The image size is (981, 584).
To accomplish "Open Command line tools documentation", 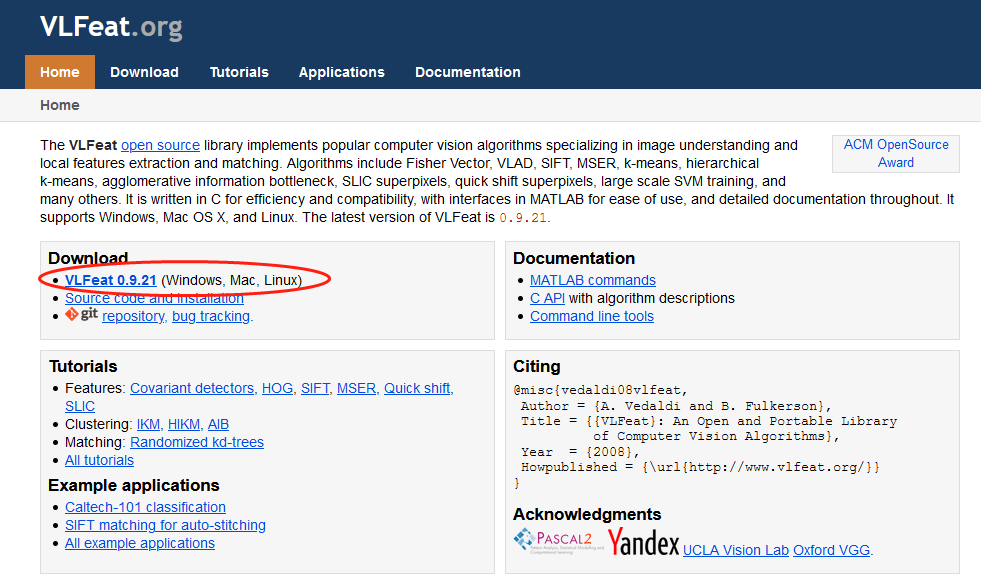I will click(592, 317).
